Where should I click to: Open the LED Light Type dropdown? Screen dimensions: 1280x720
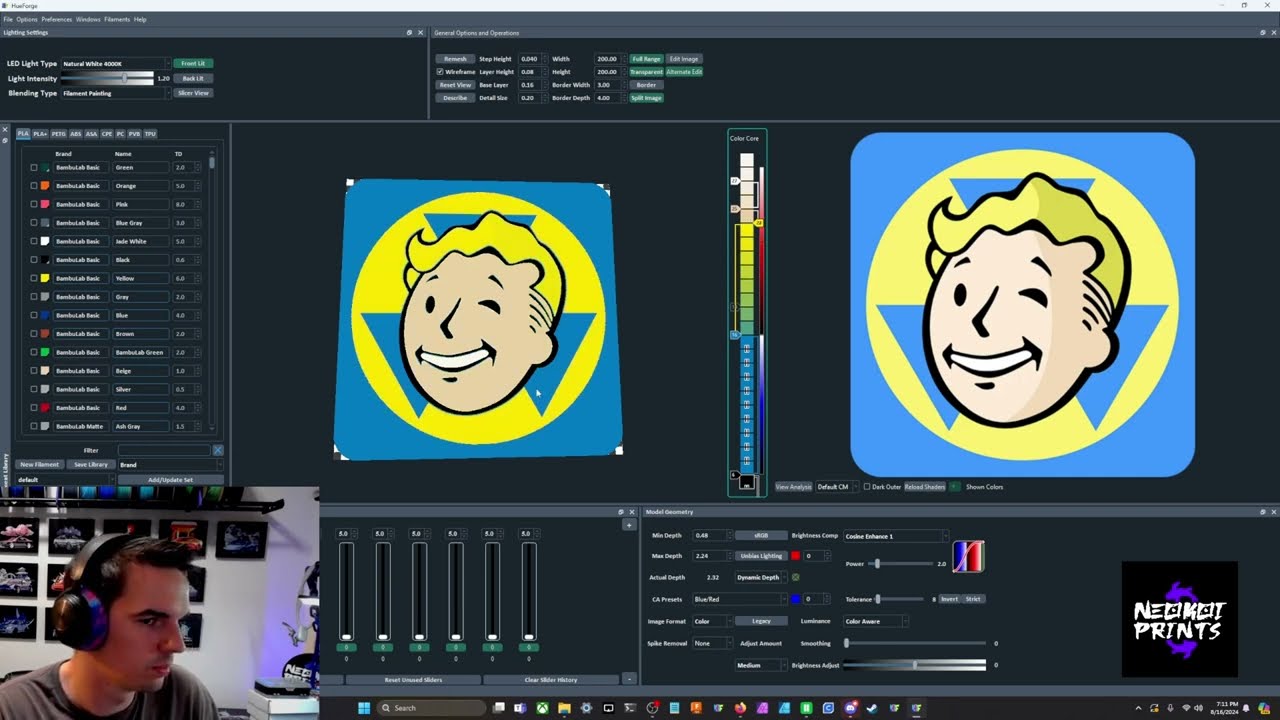pyautogui.click(x=115, y=64)
